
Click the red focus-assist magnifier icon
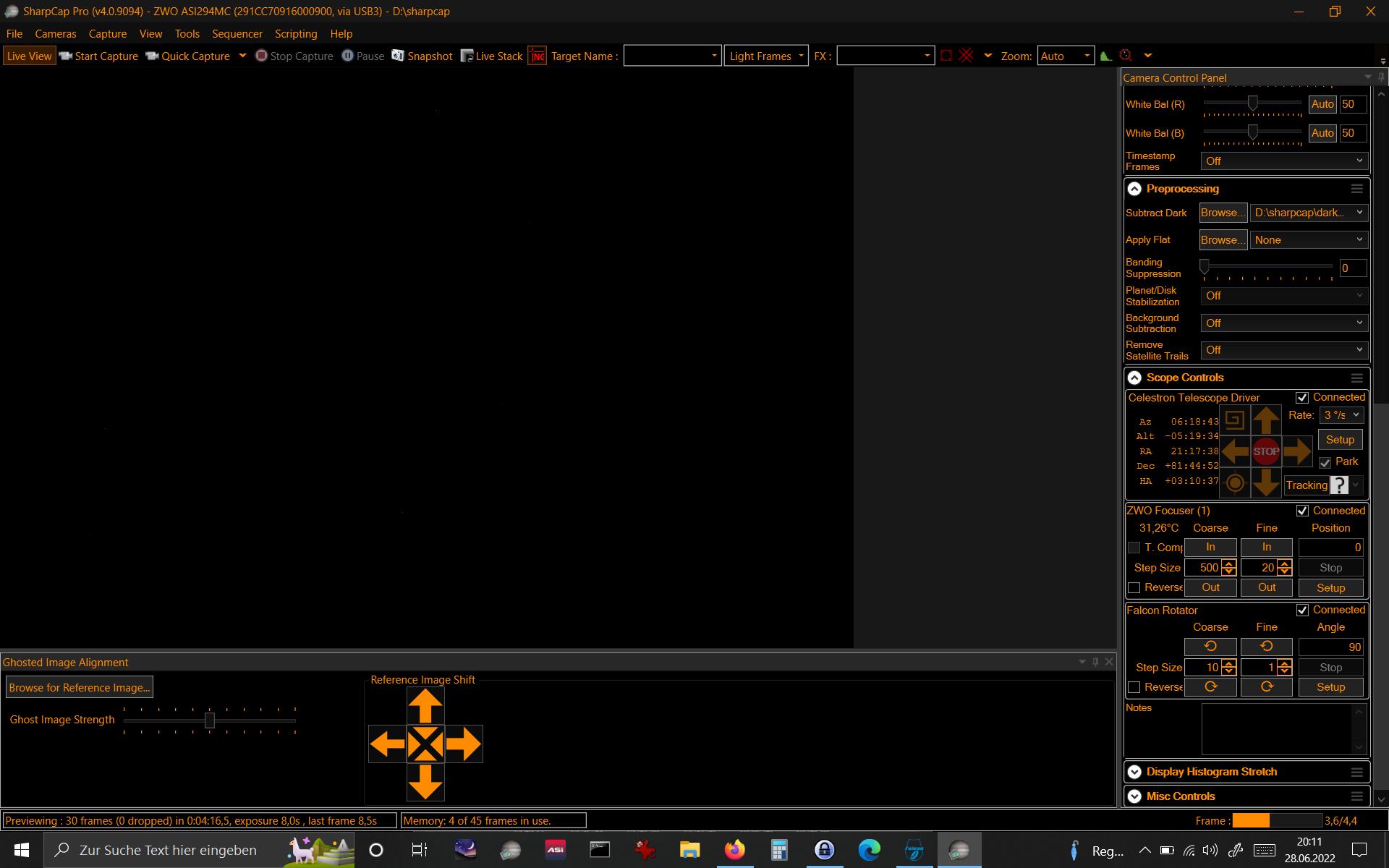(x=1125, y=56)
